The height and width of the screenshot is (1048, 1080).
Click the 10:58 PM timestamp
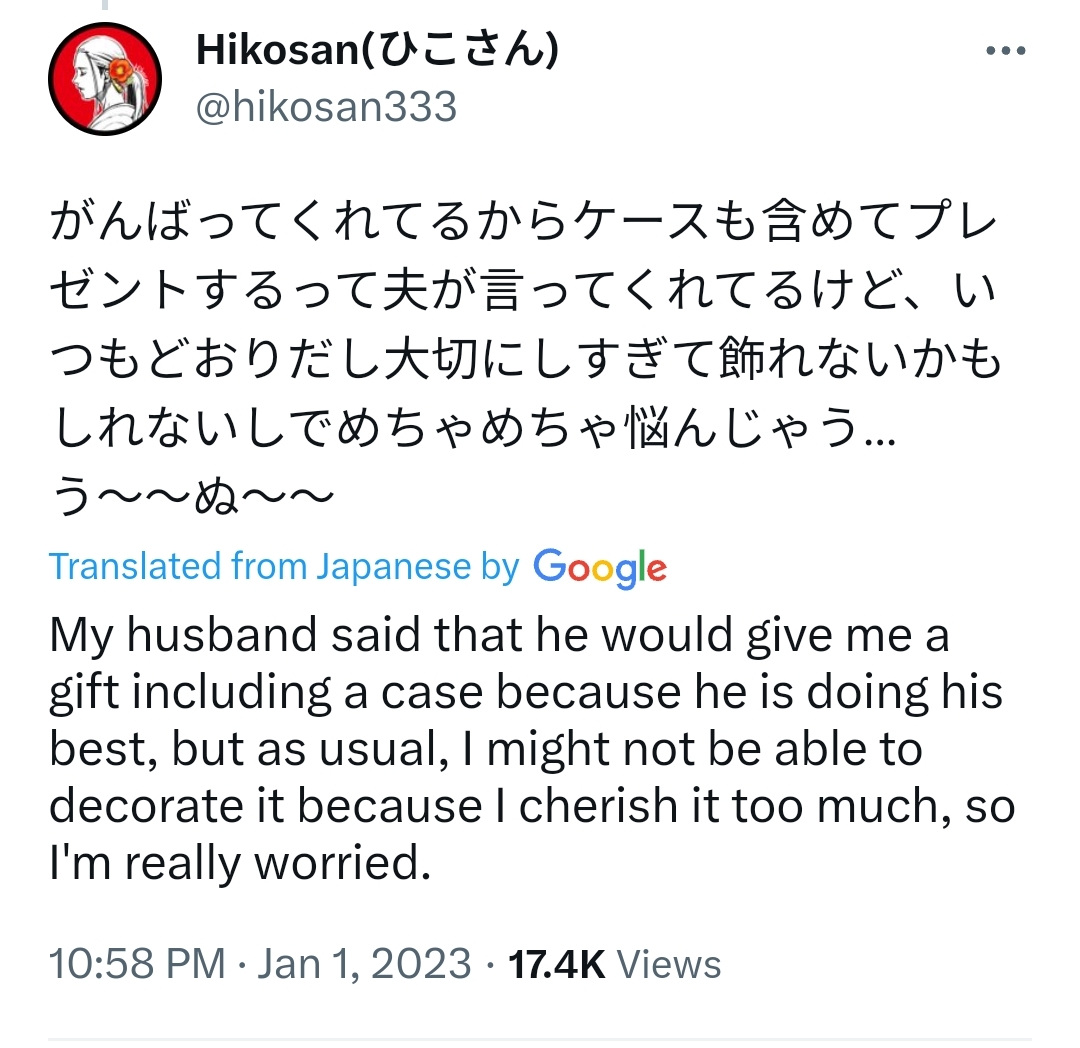click(x=137, y=963)
